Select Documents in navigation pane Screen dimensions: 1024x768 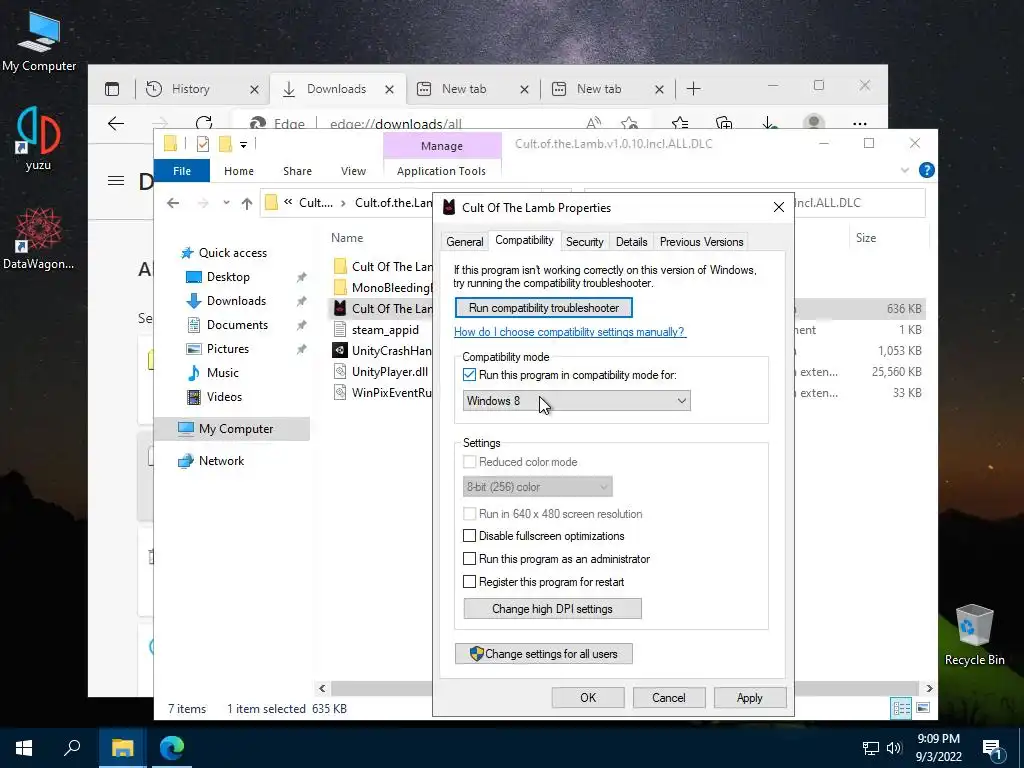(237, 325)
